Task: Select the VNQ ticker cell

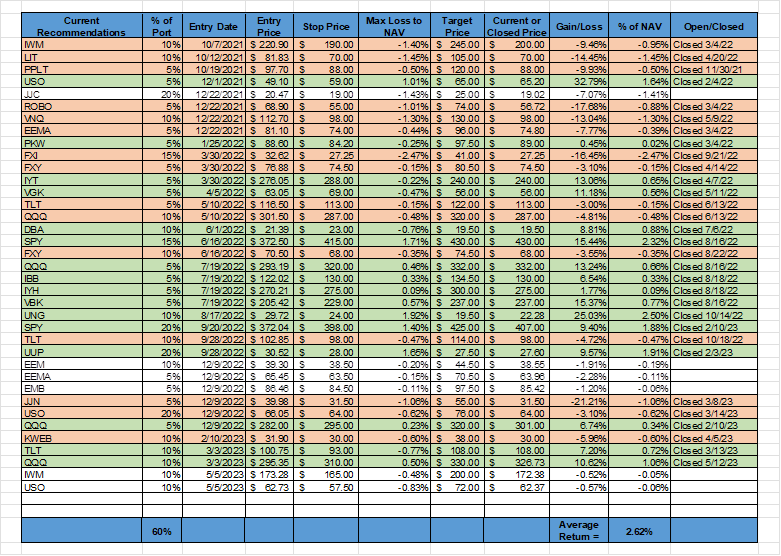Action: coord(82,119)
